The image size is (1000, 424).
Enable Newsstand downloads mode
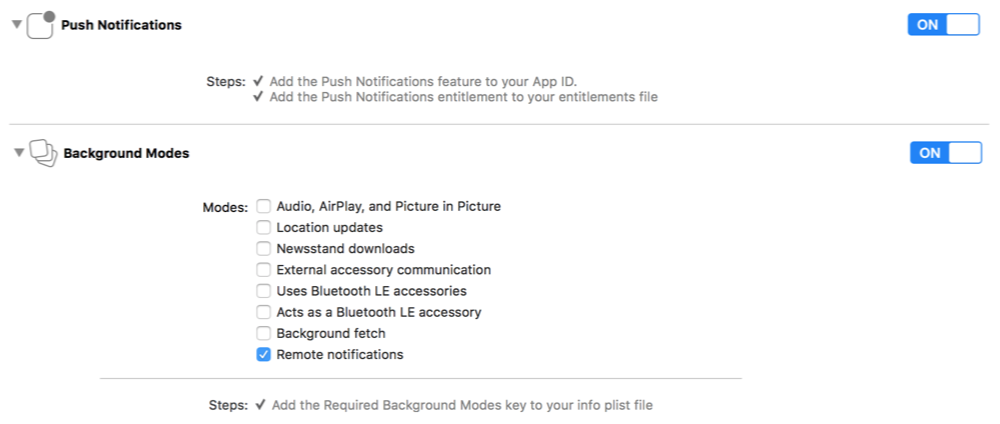coord(264,249)
